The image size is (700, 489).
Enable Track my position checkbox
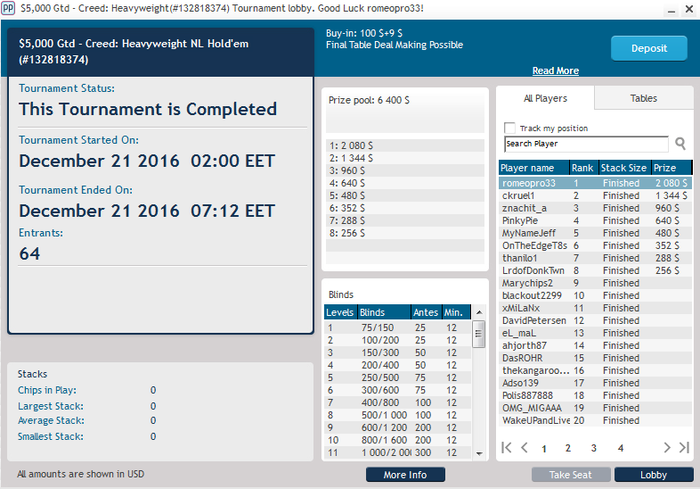(x=509, y=128)
